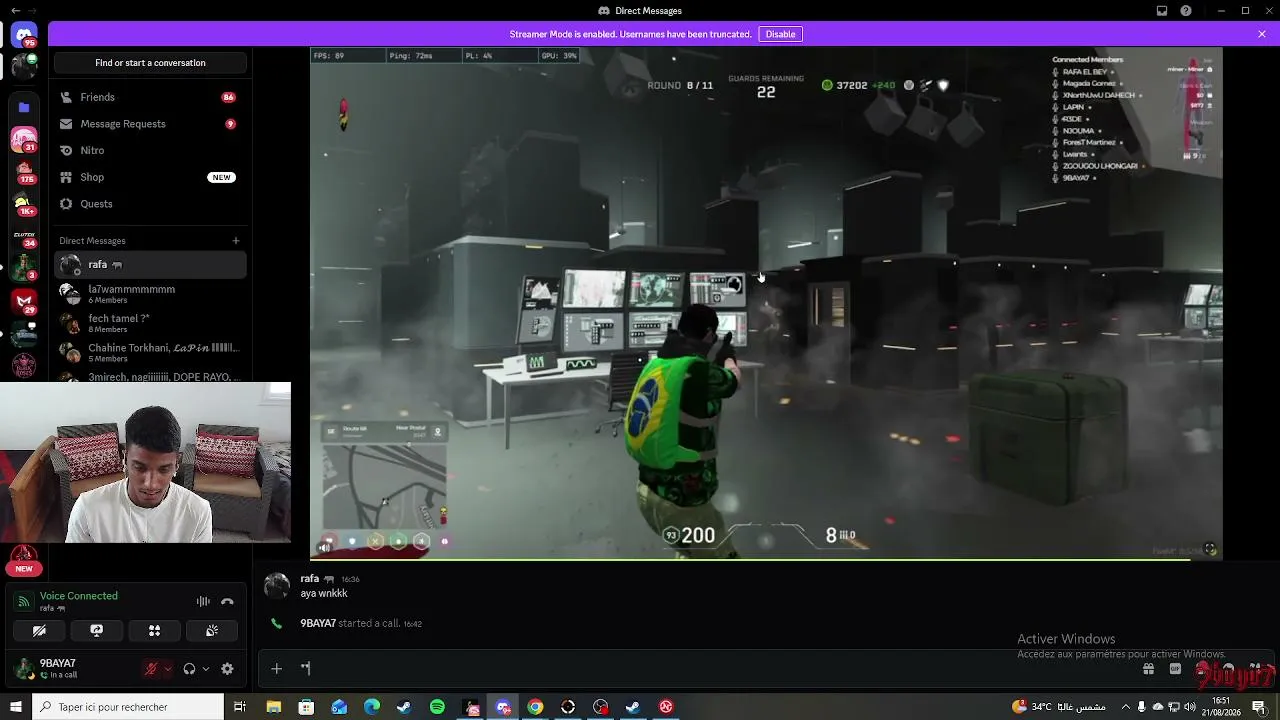Open Windows Start menu
This screenshot has height=720, width=1280.
click(x=15, y=707)
